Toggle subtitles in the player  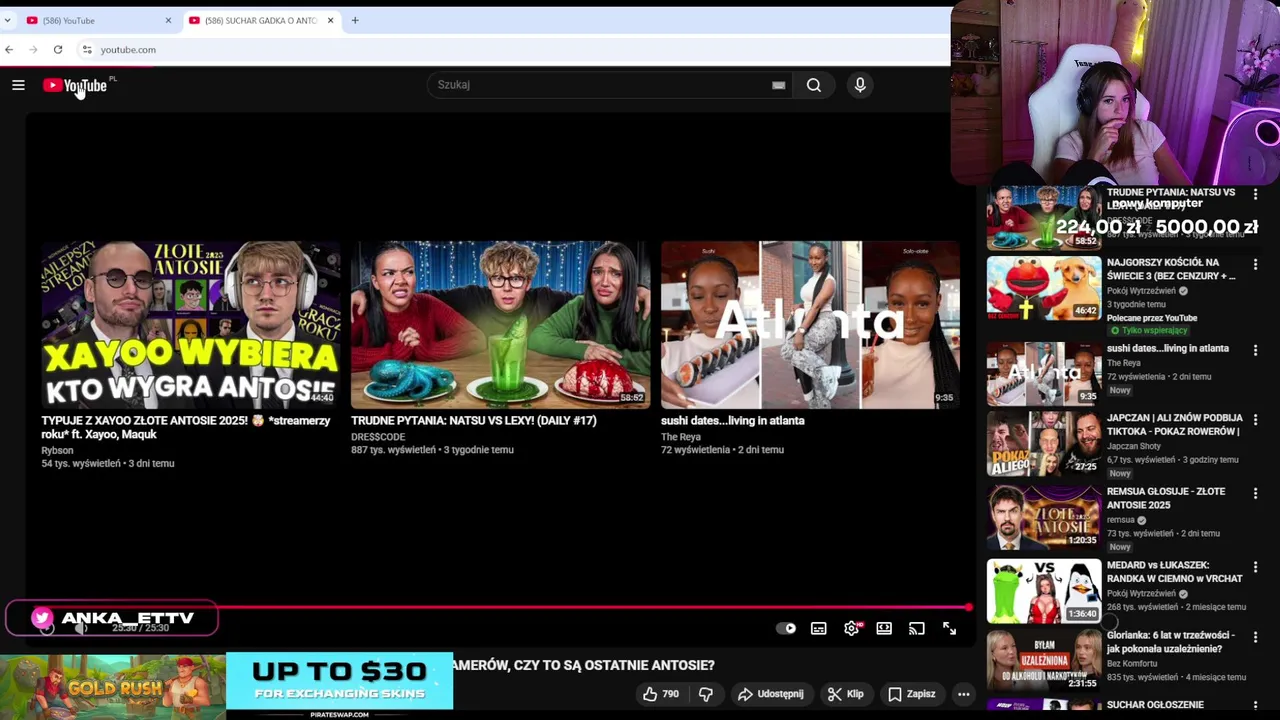(819, 628)
